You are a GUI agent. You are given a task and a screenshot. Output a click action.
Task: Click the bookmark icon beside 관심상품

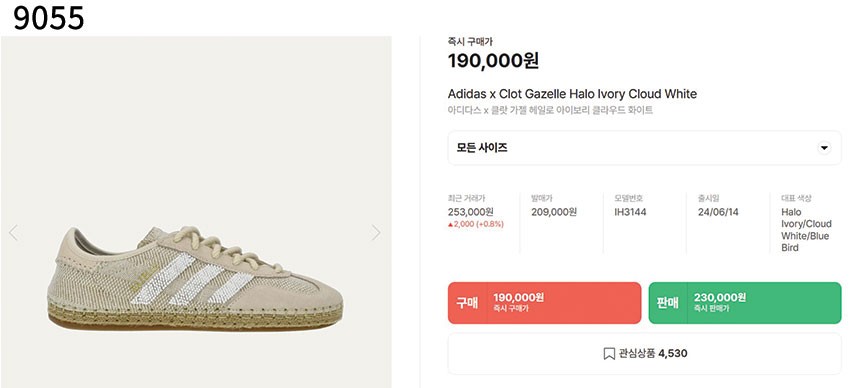pyautogui.click(x=609, y=354)
